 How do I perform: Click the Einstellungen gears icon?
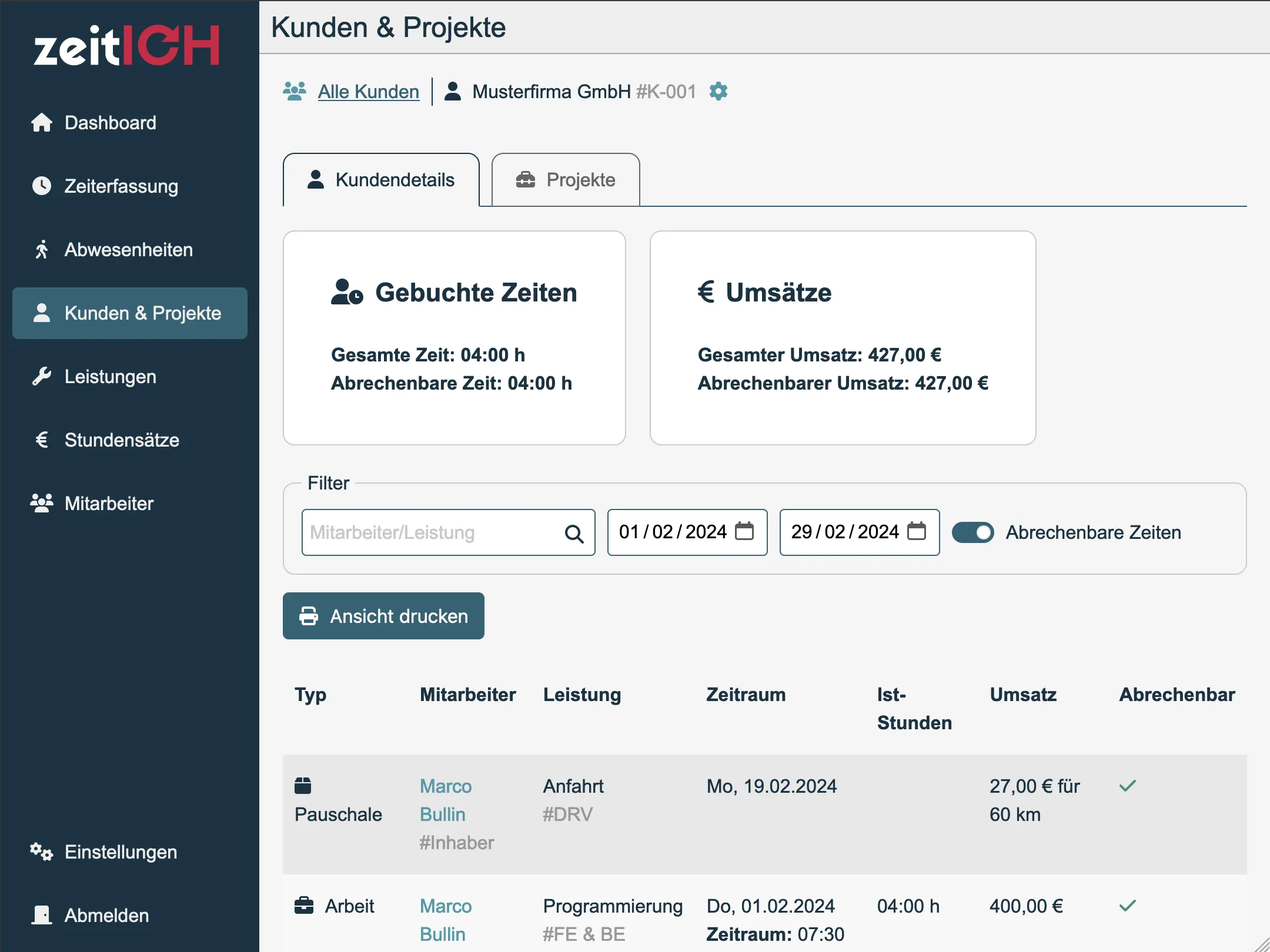[42, 852]
